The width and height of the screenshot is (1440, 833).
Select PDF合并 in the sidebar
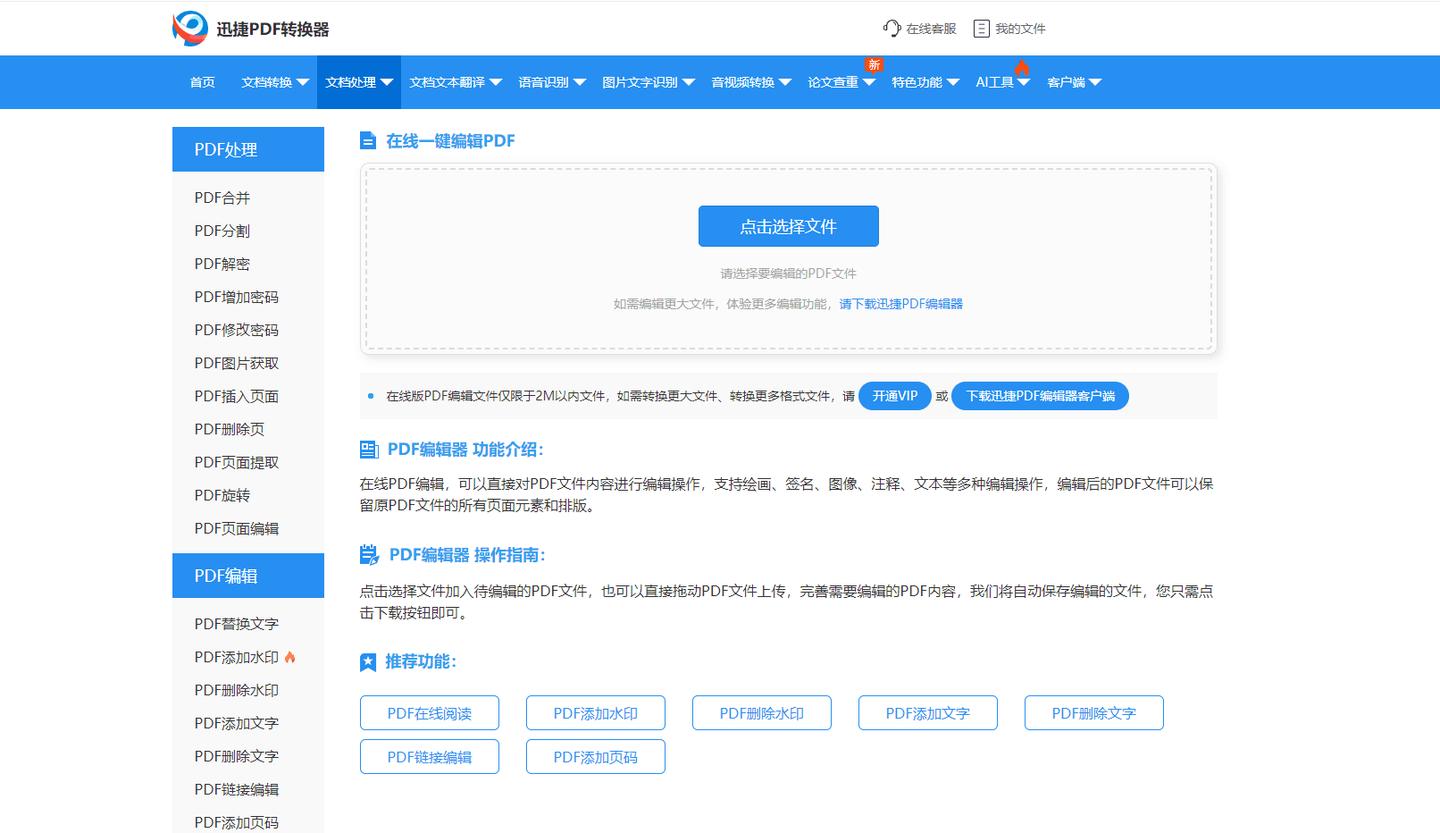pos(222,198)
